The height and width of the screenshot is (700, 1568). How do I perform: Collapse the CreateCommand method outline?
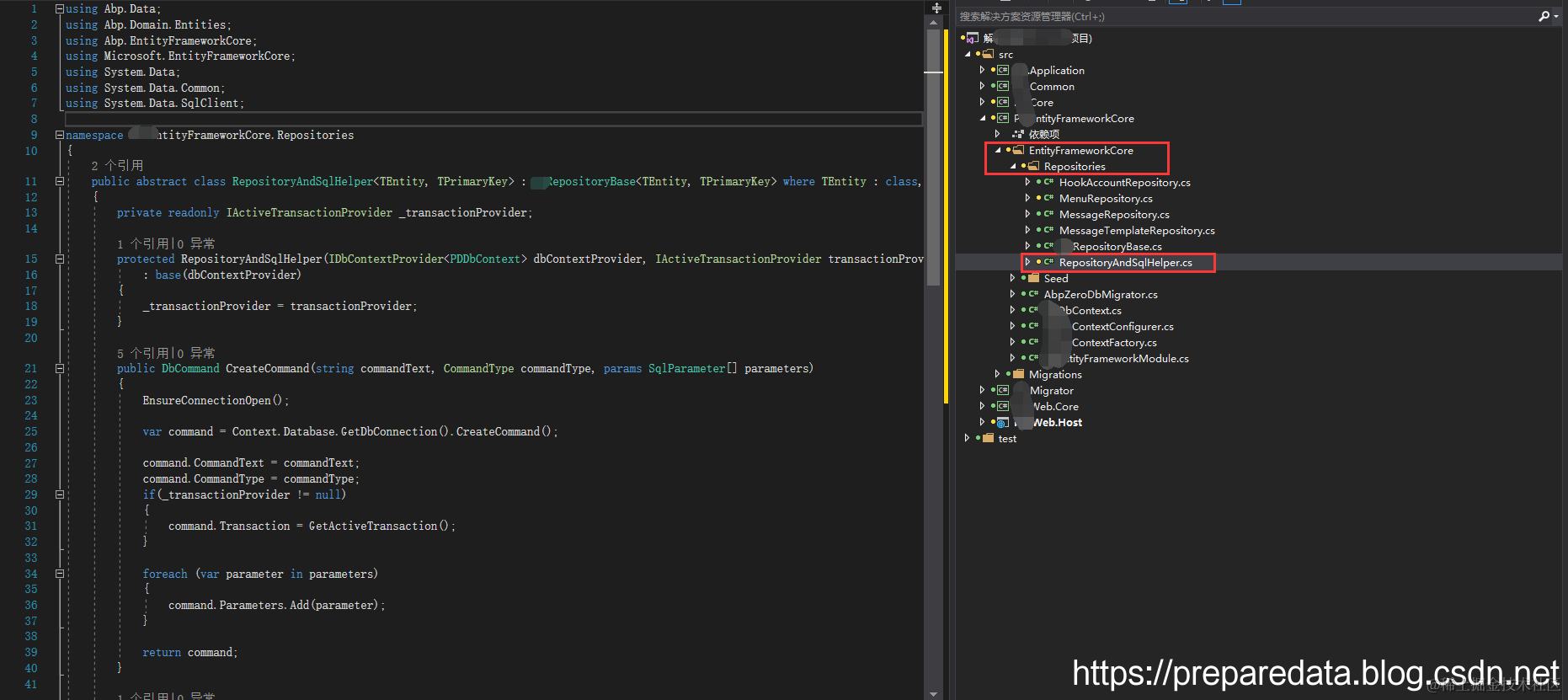point(60,368)
